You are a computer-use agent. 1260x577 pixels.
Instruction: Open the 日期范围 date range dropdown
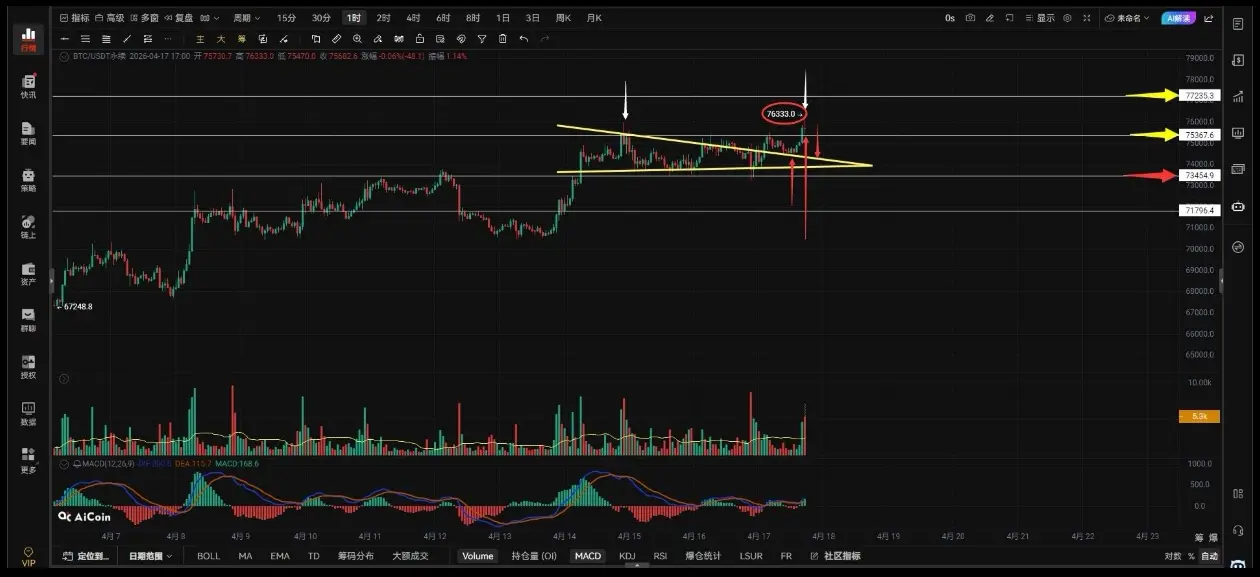(150, 556)
